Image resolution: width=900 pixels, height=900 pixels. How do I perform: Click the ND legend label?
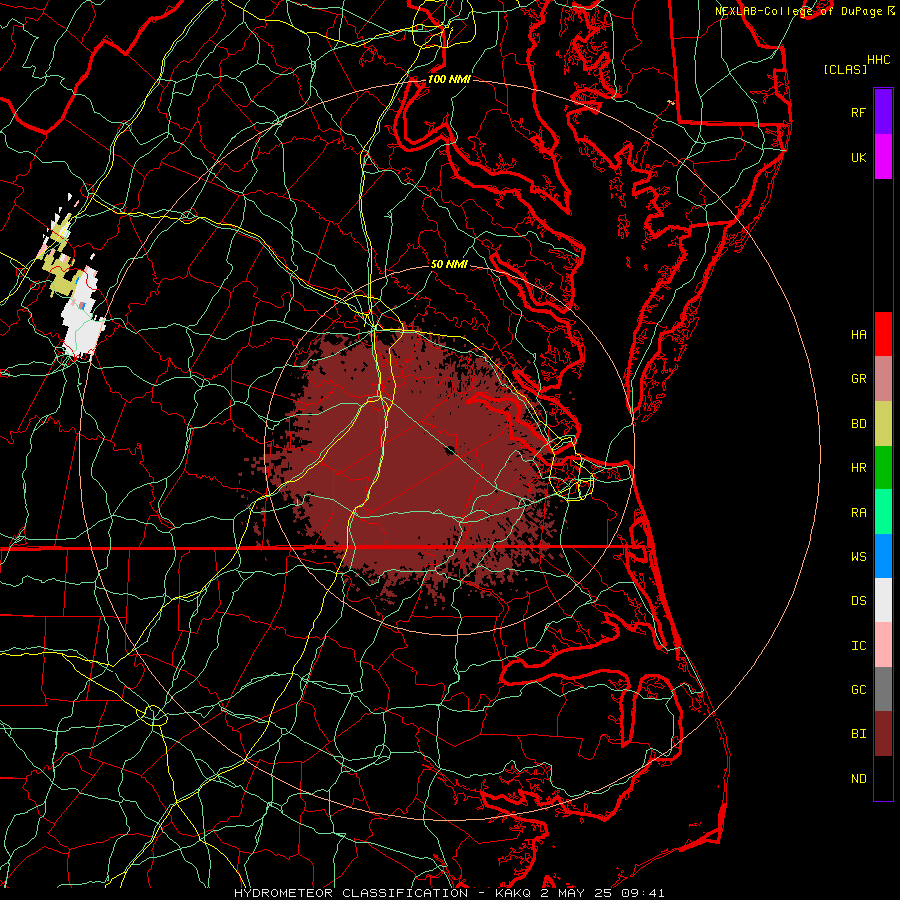point(858,779)
